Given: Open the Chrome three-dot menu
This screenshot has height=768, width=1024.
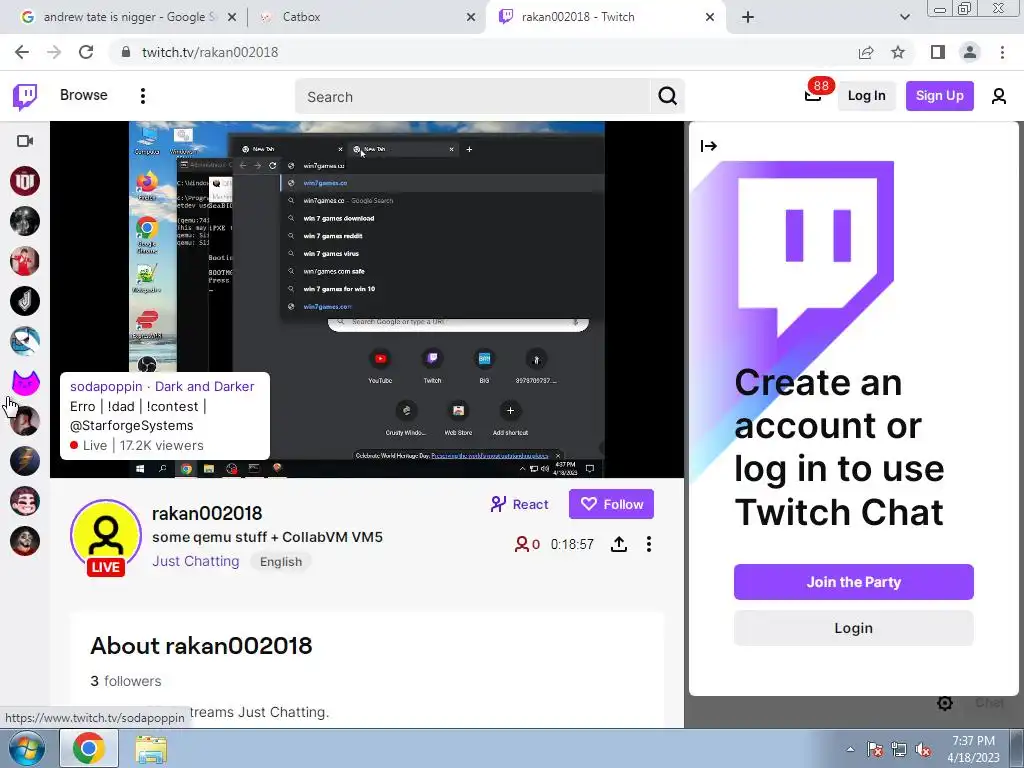Looking at the screenshot, I should tap(1002, 52).
